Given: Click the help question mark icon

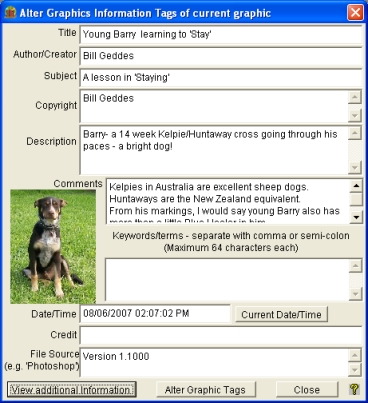Looking at the screenshot, I should point(354,389).
